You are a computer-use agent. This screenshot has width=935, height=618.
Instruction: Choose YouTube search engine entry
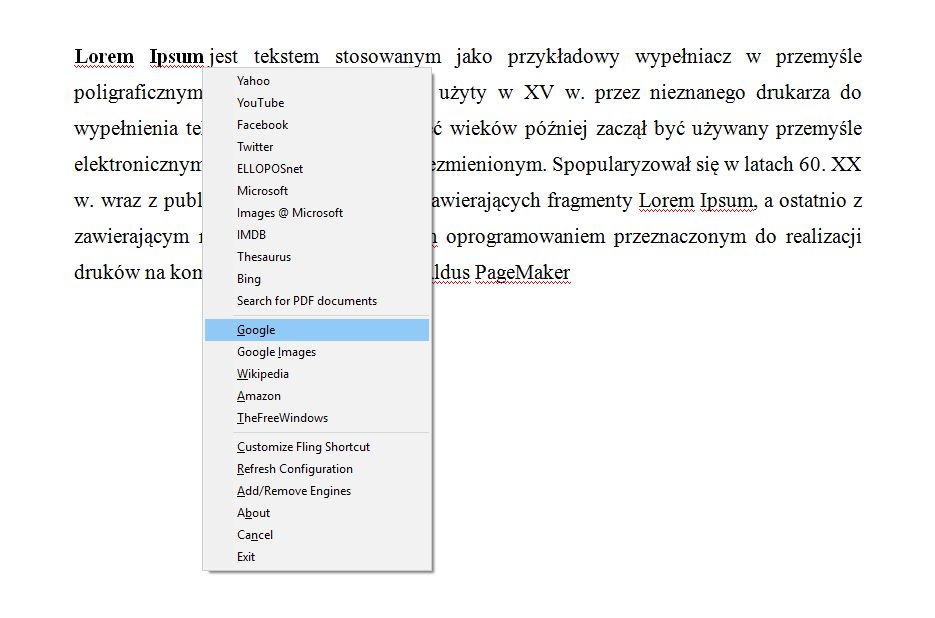tap(317, 103)
